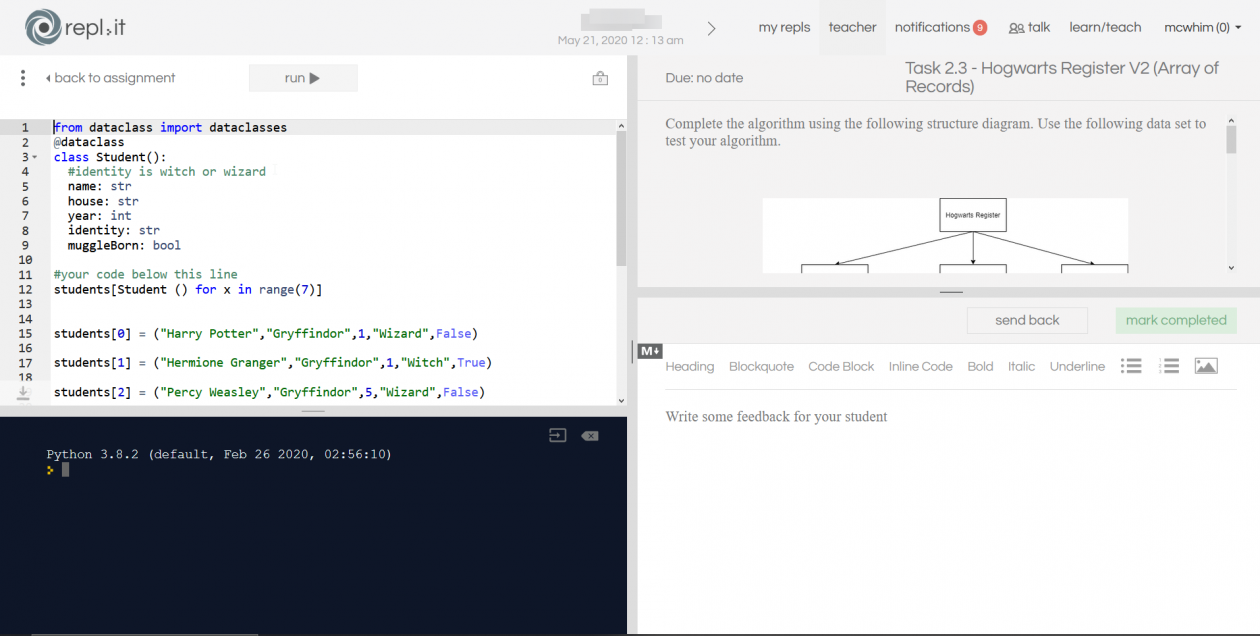Open the three-dot editor menu

tap(23, 78)
